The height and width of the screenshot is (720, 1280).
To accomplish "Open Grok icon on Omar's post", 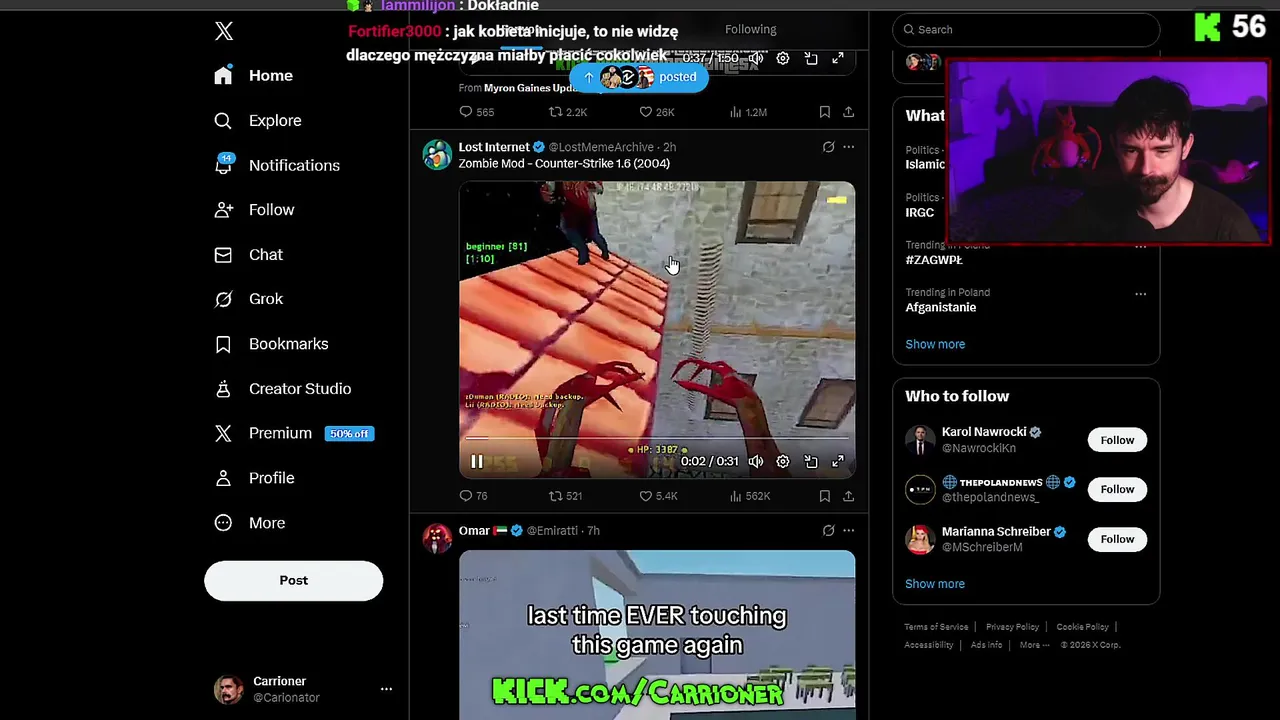I will (828, 531).
